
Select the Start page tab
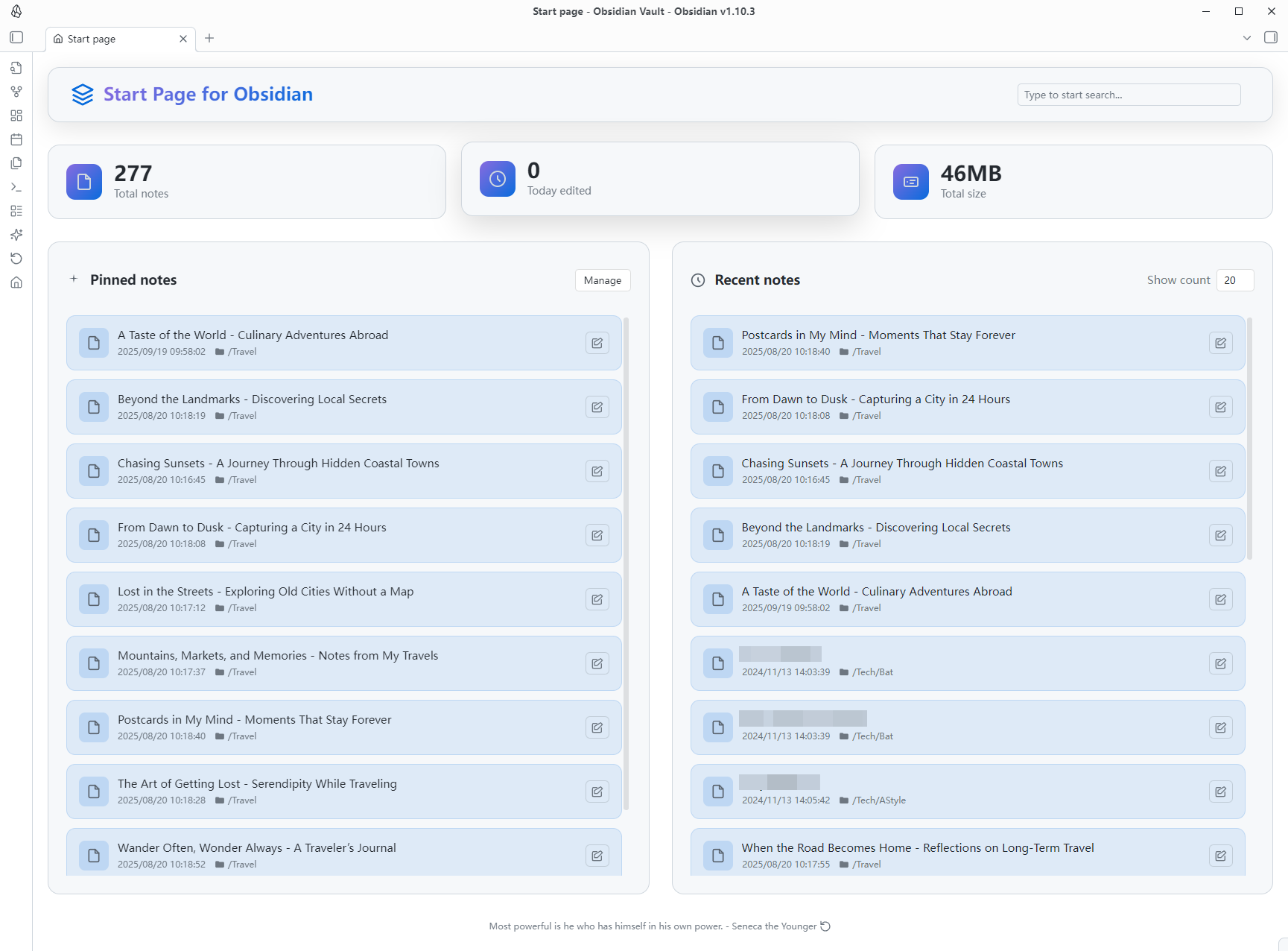click(121, 39)
